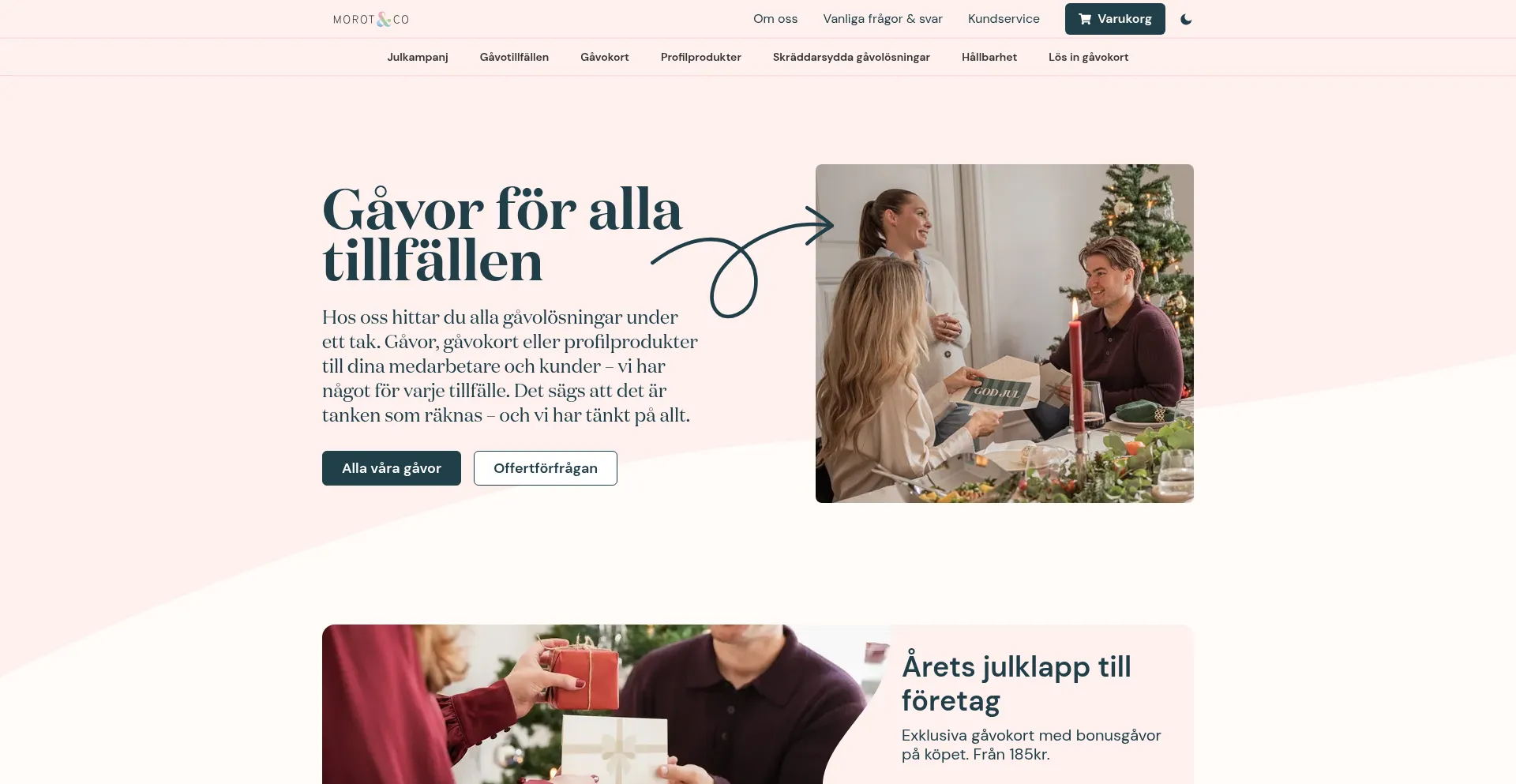1516x784 pixels.
Task: Select Lös in gåvokort
Action: click(x=1088, y=57)
